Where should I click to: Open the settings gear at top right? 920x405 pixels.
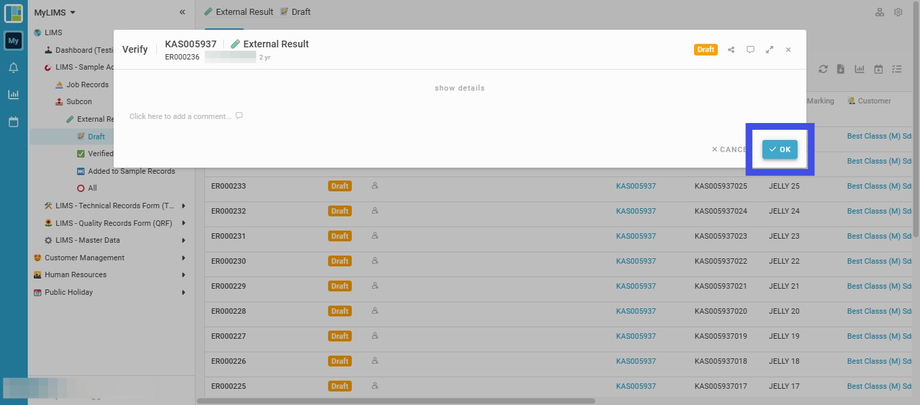click(x=898, y=12)
